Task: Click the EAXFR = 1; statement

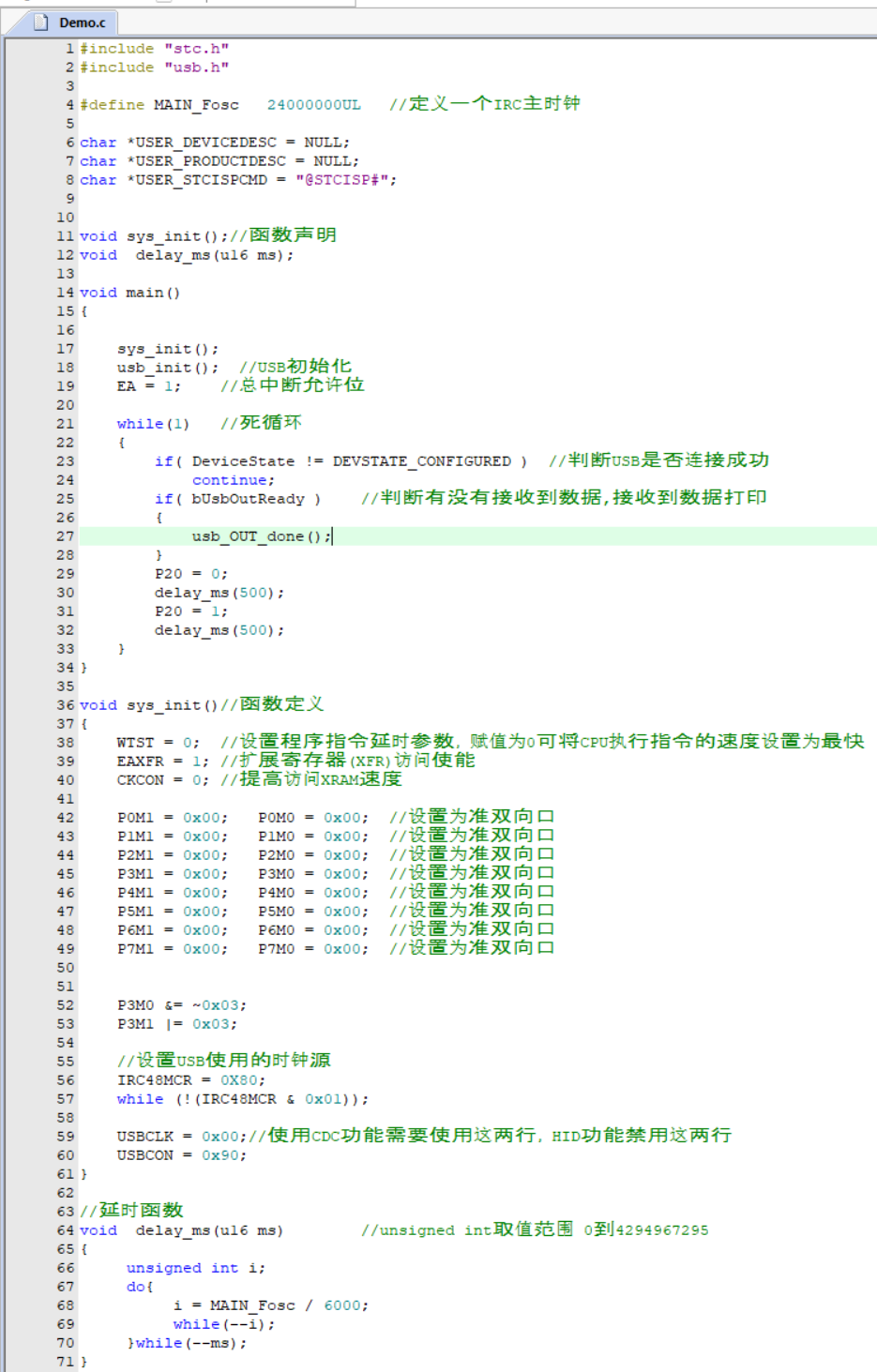Action: pos(163,761)
